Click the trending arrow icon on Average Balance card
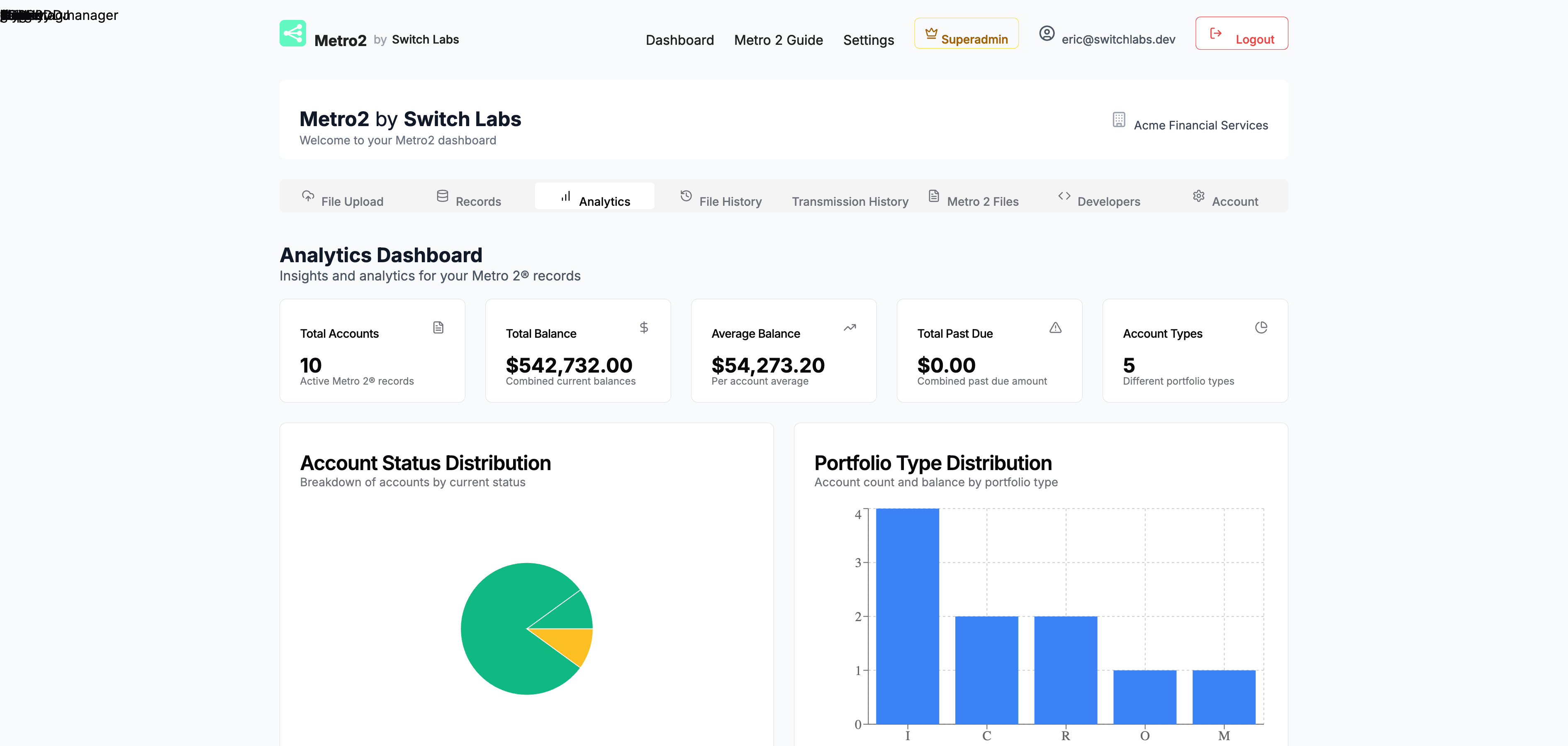 tap(849, 328)
